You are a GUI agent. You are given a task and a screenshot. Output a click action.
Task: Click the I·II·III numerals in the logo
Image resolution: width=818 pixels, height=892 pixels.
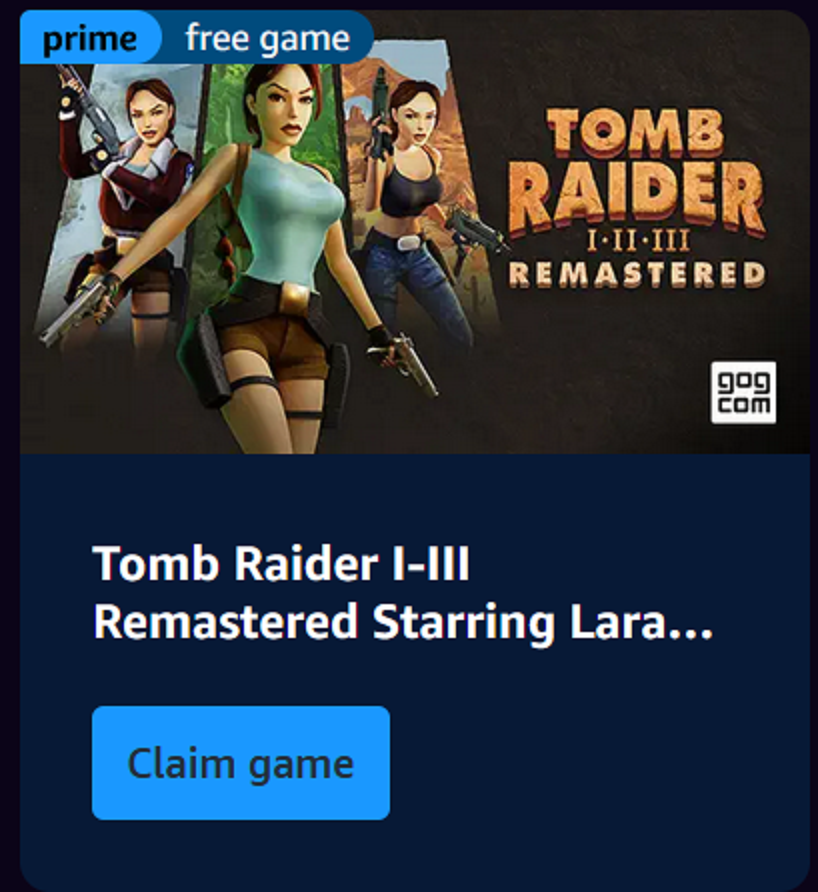638,240
